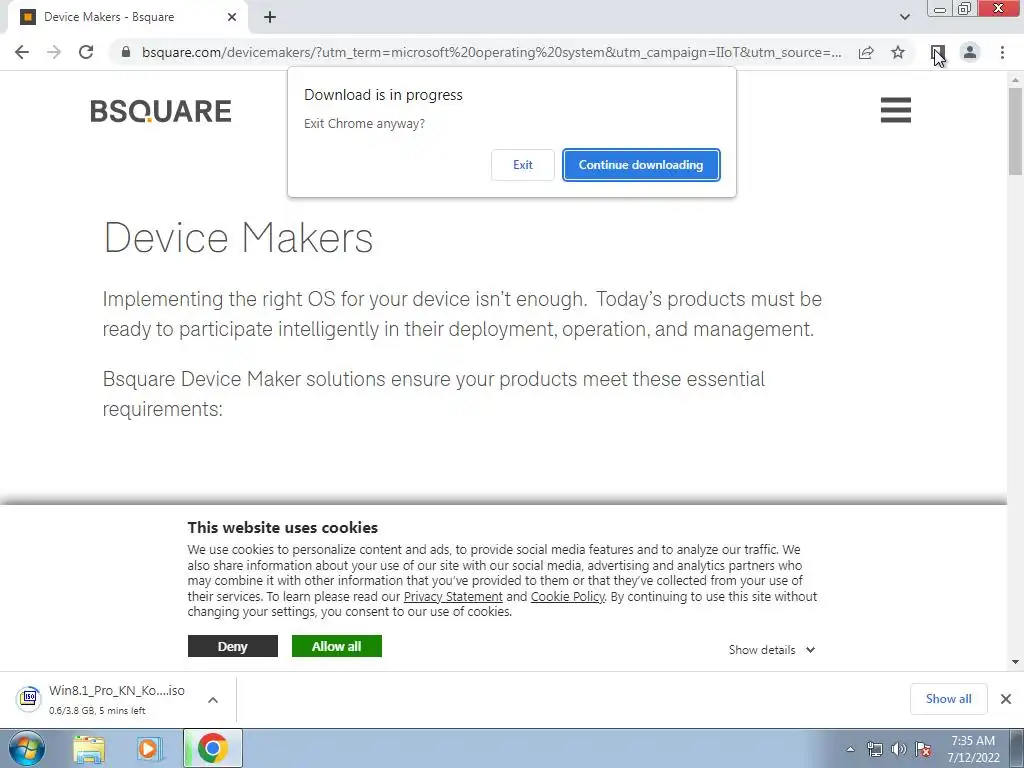Select the Device Makers - Bsquare tab
Screen dimensions: 1024x768
(128, 17)
